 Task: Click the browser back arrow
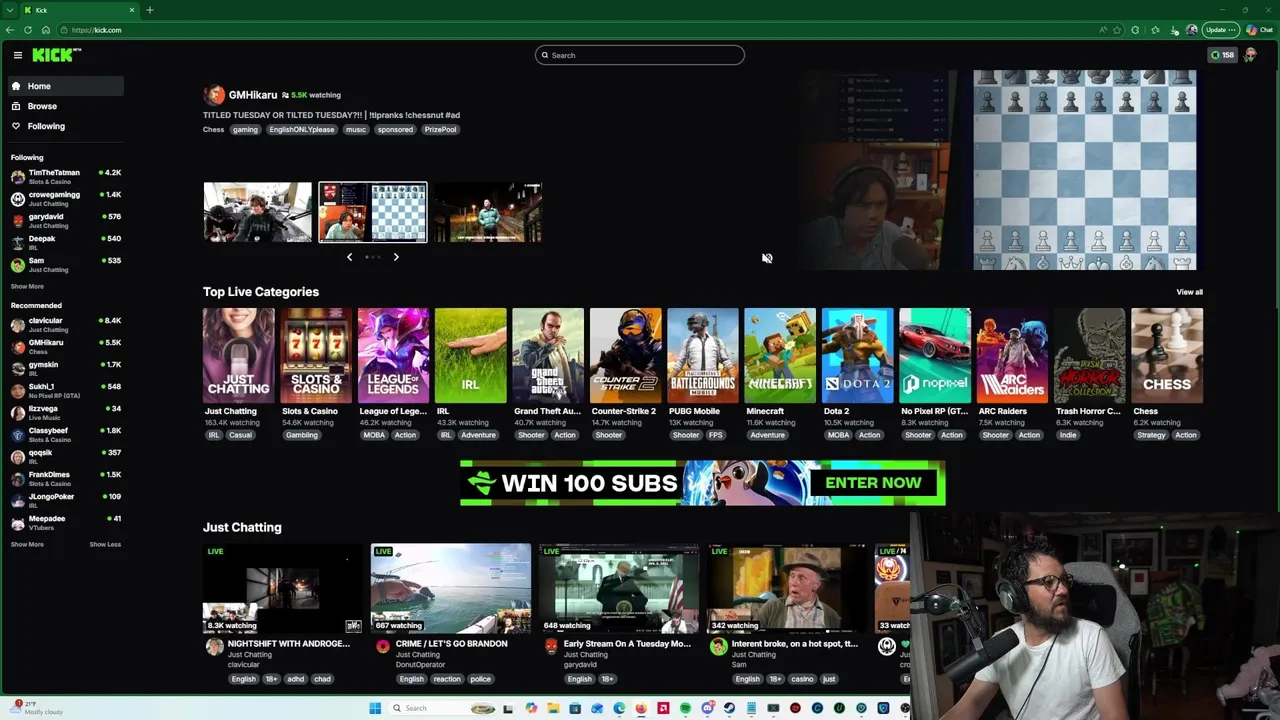click(10, 30)
